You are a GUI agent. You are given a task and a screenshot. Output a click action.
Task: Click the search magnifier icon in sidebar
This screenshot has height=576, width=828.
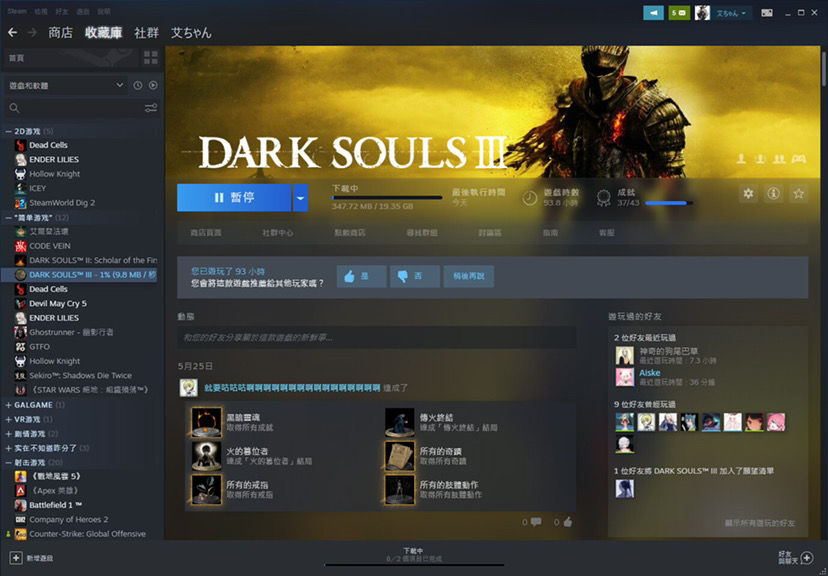tap(14, 108)
